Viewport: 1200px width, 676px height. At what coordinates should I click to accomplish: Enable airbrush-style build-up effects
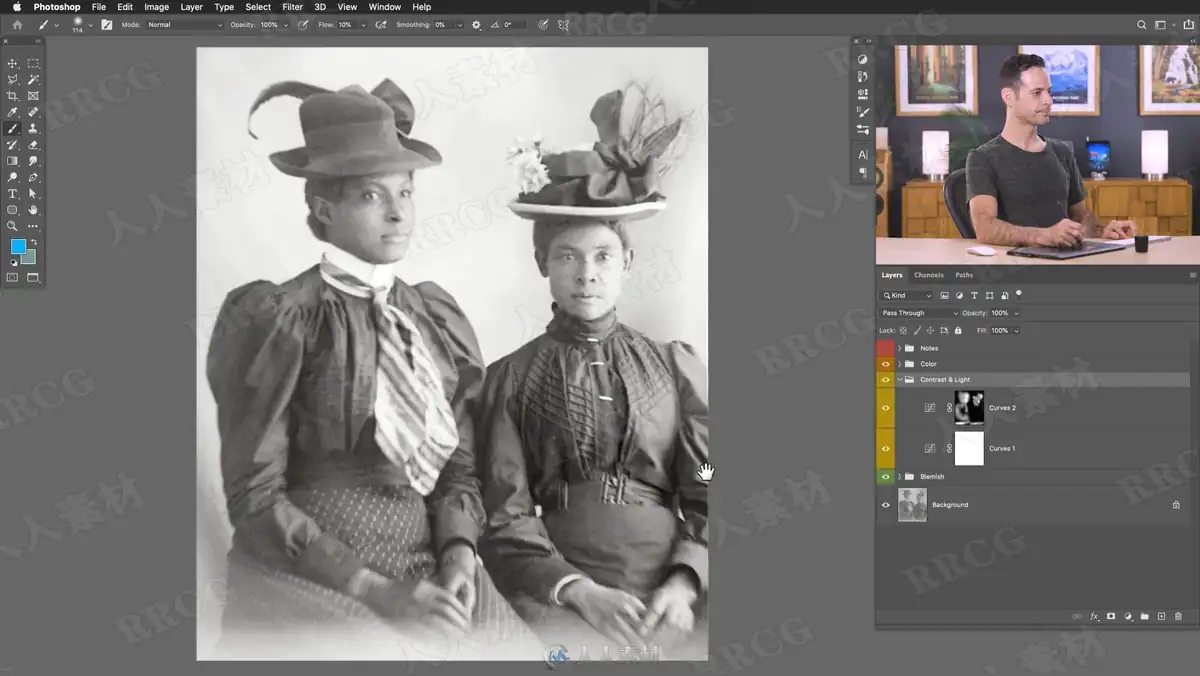(x=381, y=24)
